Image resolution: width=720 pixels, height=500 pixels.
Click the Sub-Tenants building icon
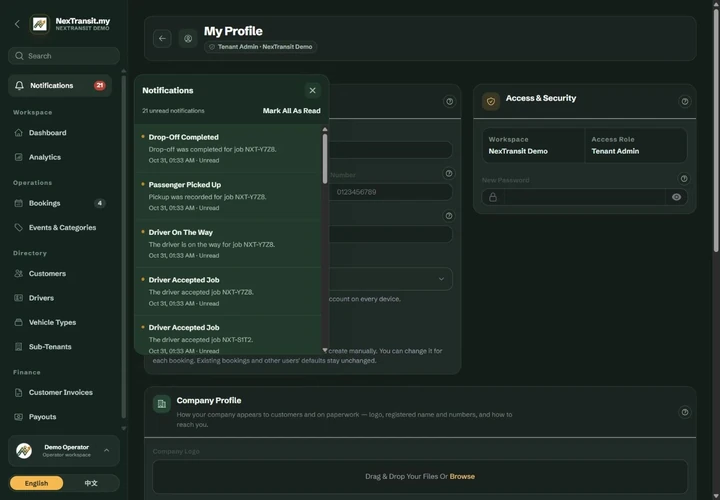point(18,347)
